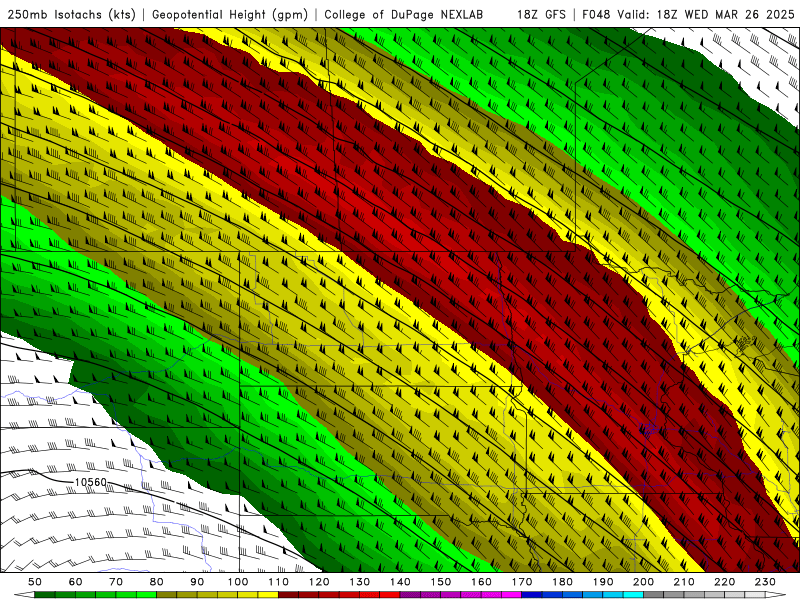
Task: Click 'F048 Valid: 18Z WED MAR 26 2025'
Action: [x=688, y=15]
